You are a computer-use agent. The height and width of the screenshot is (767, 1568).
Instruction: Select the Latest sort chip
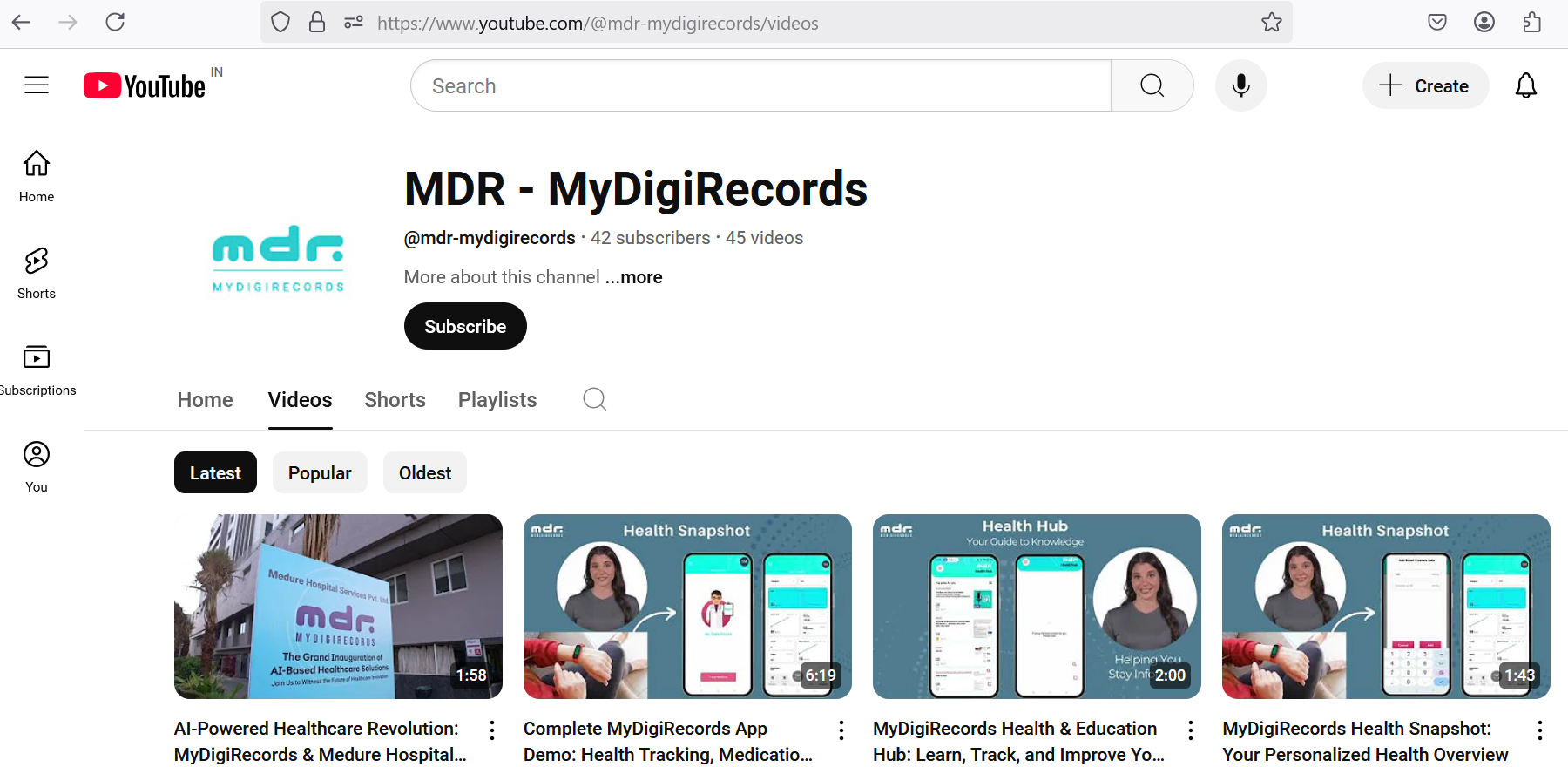(215, 472)
